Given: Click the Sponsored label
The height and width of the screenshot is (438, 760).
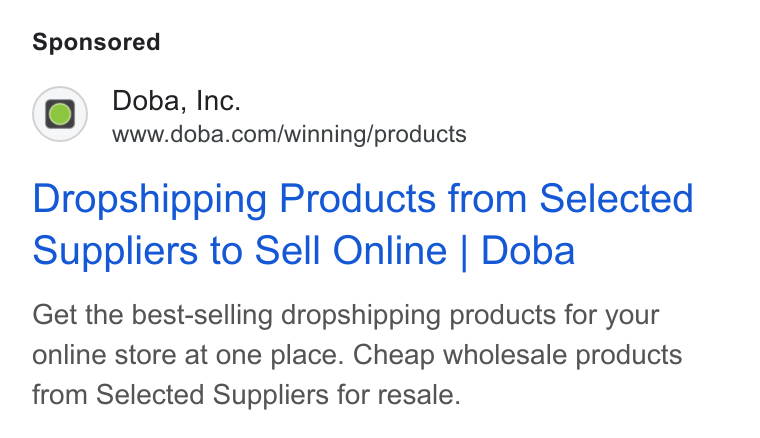Looking at the screenshot, I should click(x=96, y=42).
